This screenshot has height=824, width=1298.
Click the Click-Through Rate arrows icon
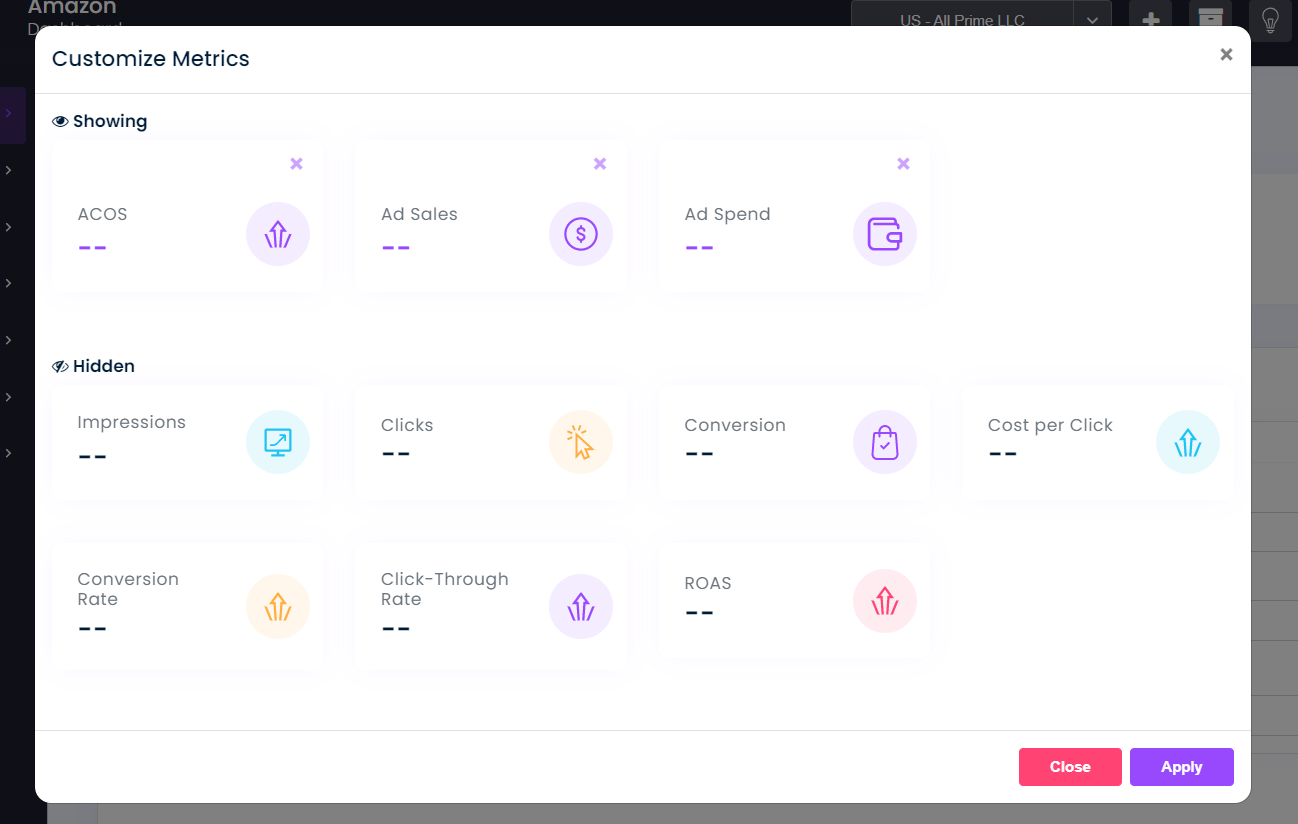click(x=581, y=606)
